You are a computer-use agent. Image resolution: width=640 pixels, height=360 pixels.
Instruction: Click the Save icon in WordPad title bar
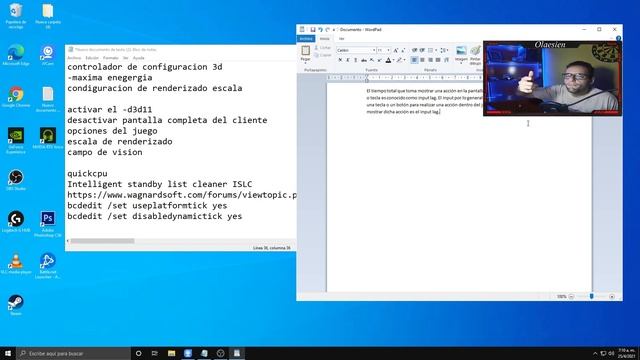313,30
